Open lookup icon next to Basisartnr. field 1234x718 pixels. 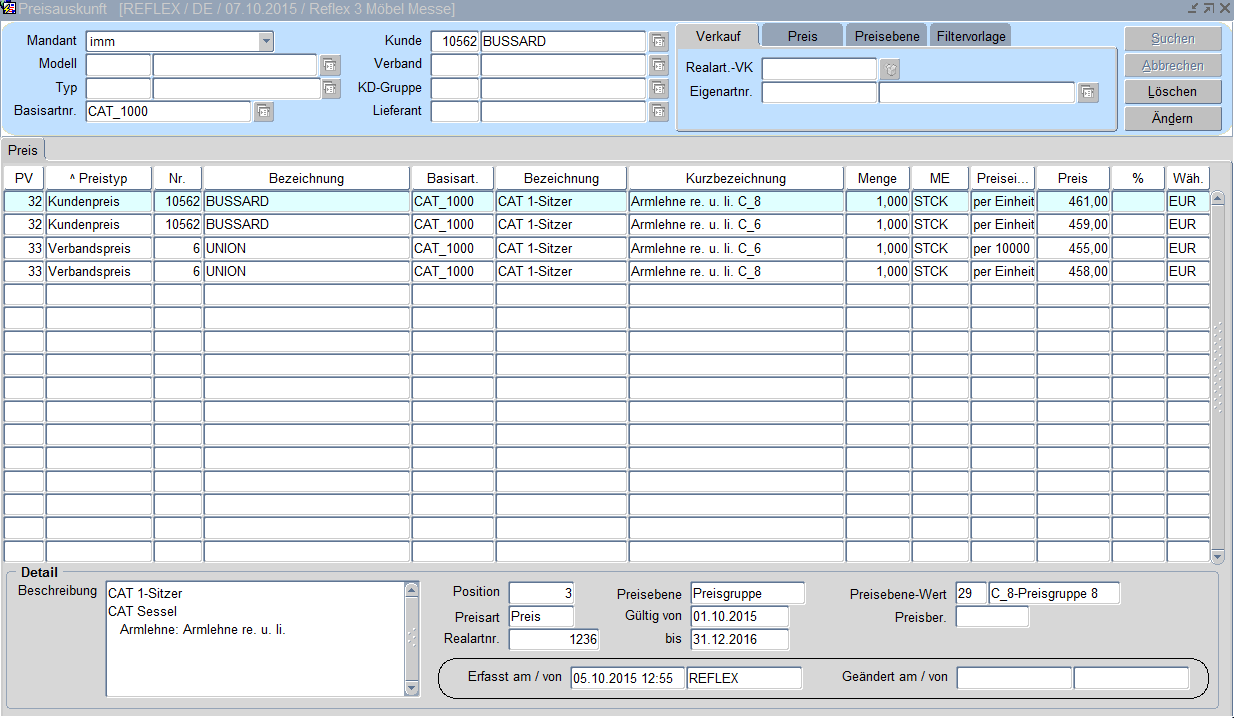tap(263, 111)
